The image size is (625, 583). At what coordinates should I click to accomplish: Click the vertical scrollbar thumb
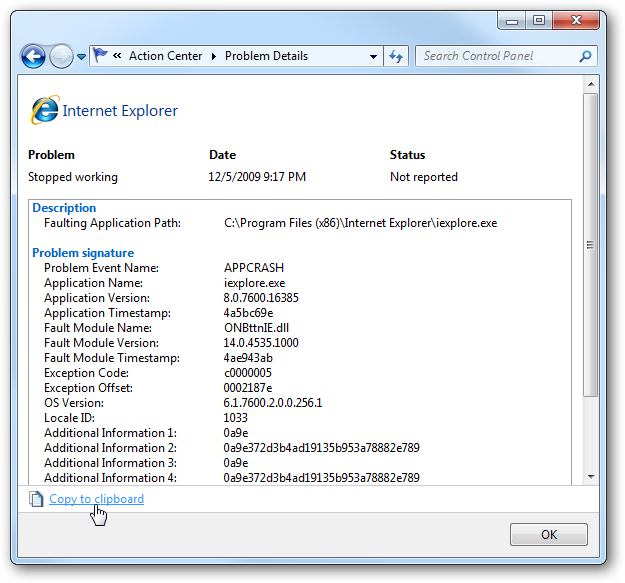click(590, 245)
